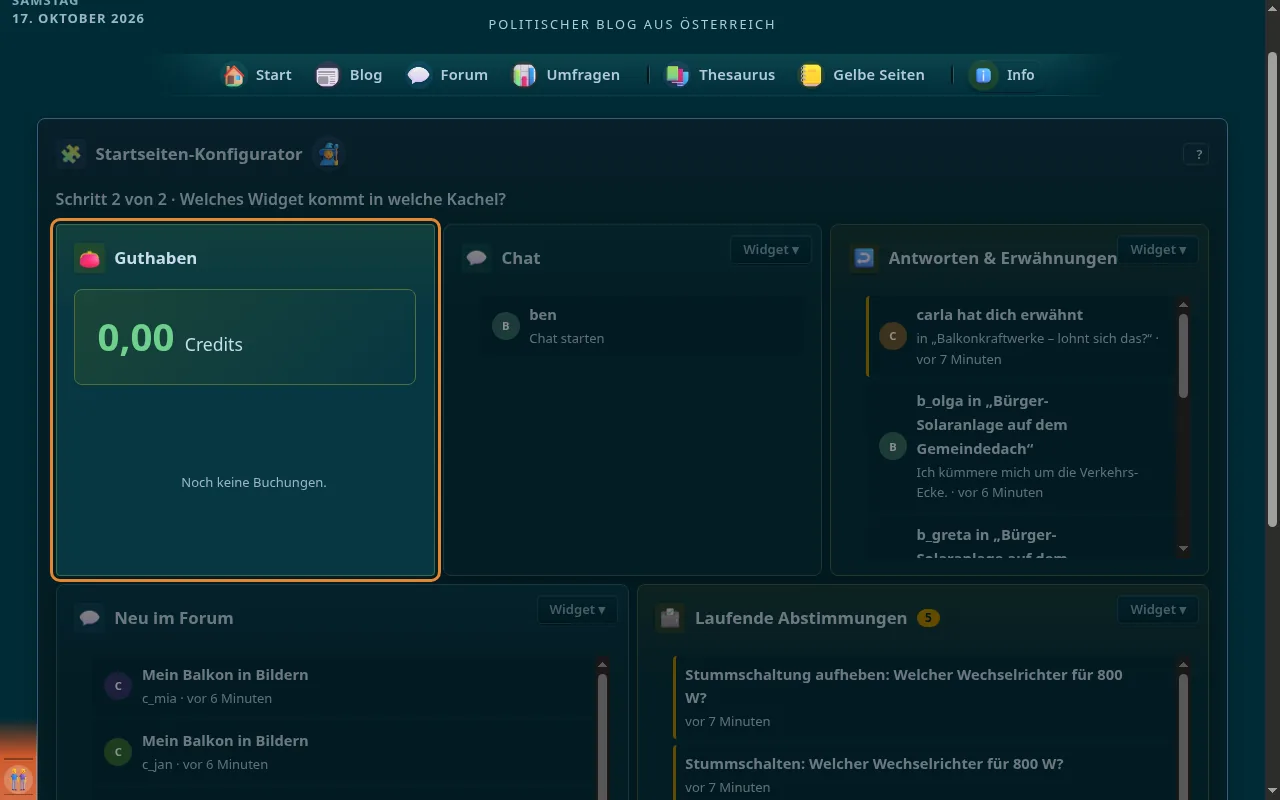
Task: Click the newspaper icon beside Blog
Action: [328, 75]
